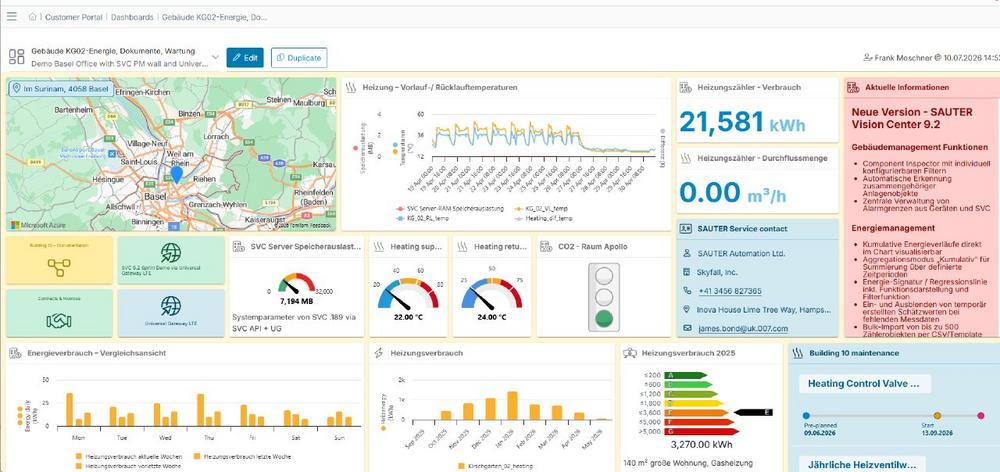Click CO2 - Raum Apollo widget icon
Viewport: 1000px width, 472px height.
click(545, 246)
